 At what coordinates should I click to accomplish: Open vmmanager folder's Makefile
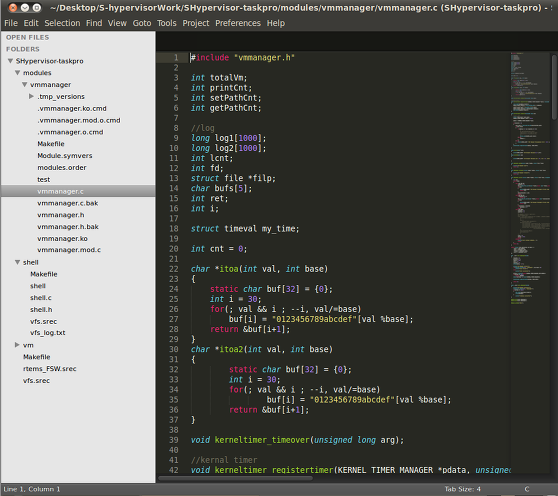click(x=51, y=144)
